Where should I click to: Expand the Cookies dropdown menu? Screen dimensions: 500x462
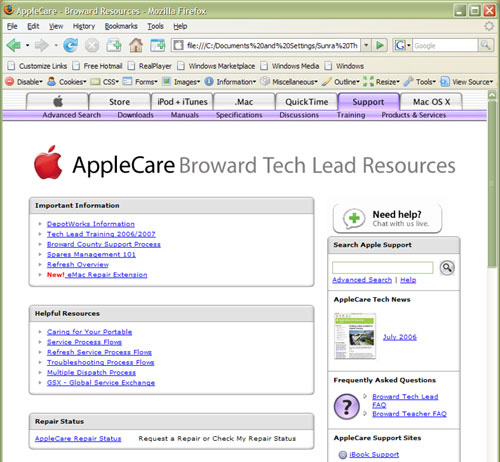pyautogui.click(x=67, y=82)
